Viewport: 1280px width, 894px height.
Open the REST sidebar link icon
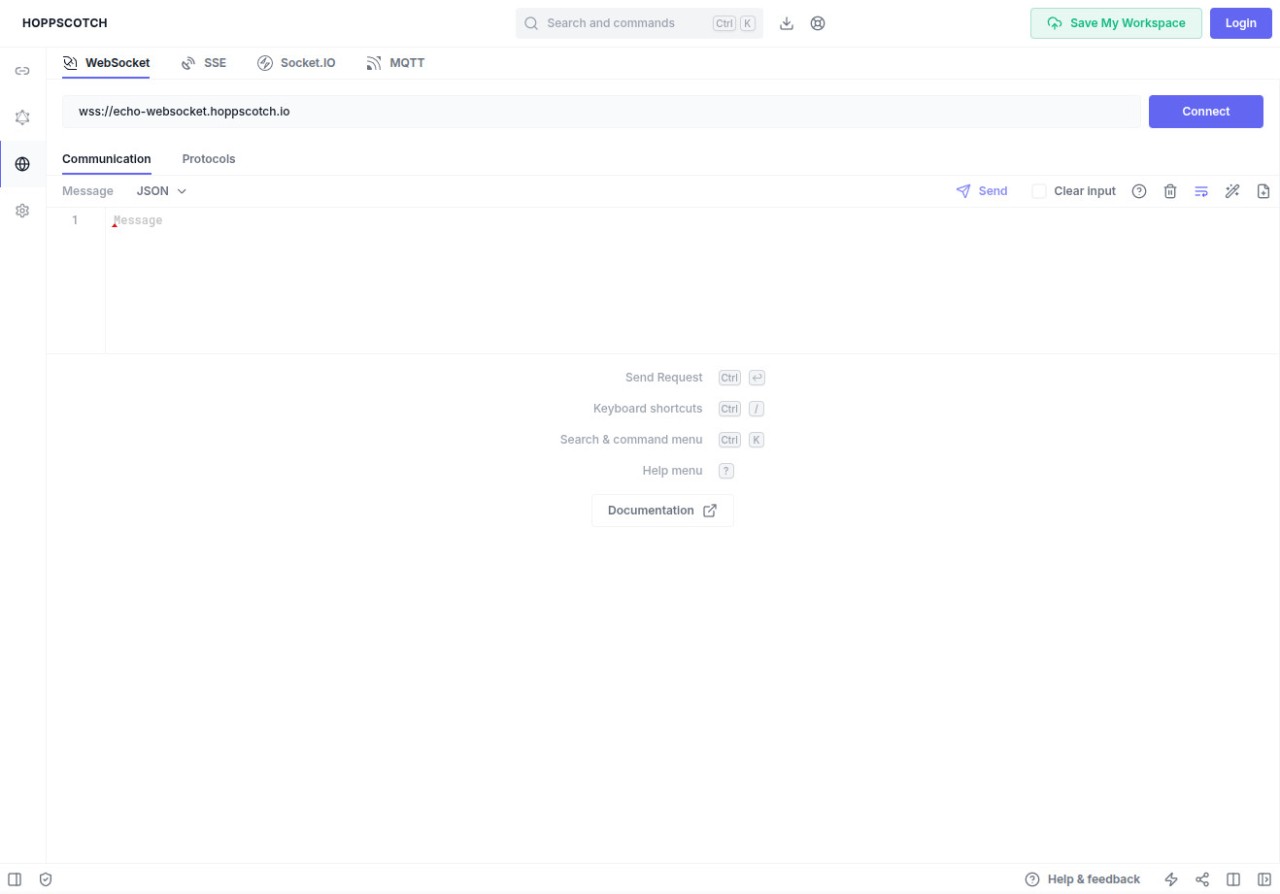pos(22,71)
